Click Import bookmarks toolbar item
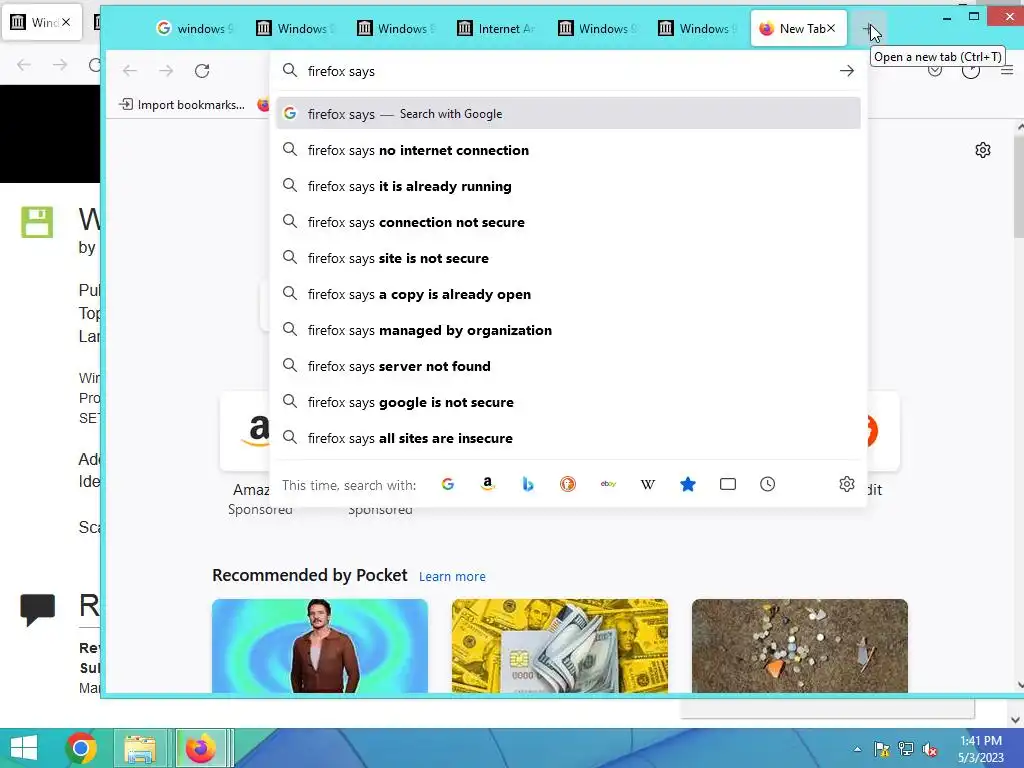This screenshot has width=1024, height=768. click(182, 104)
